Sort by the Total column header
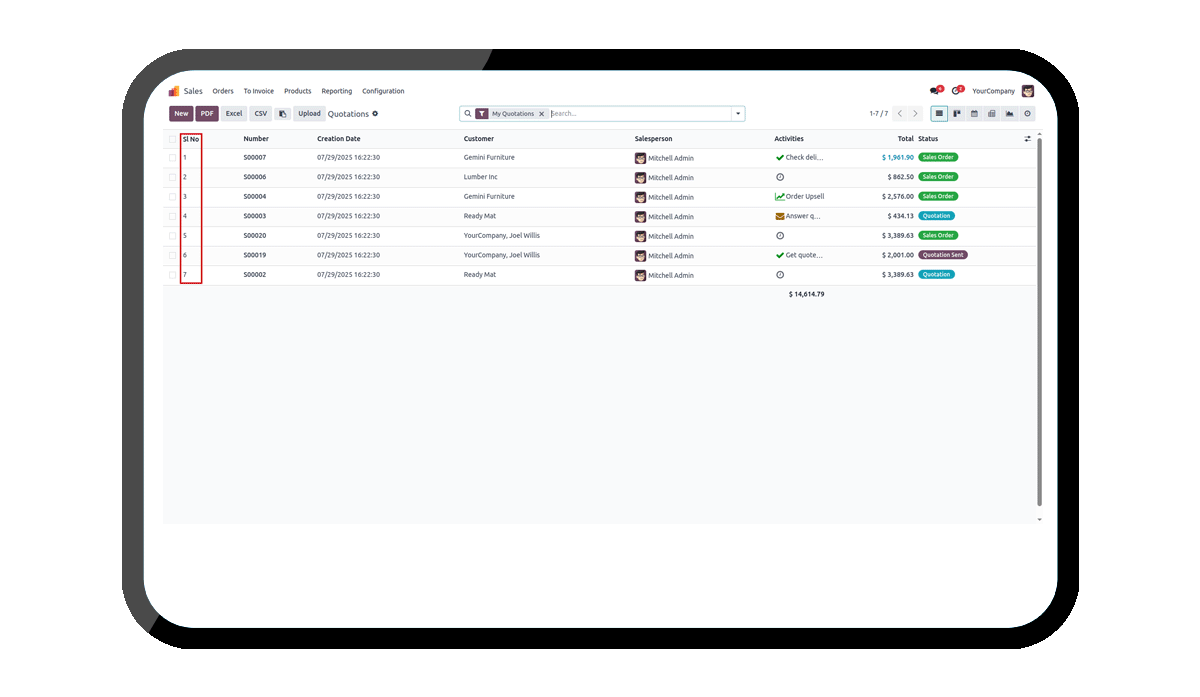Image resolution: width=1200 pixels, height=697 pixels. pyautogui.click(x=905, y=139)
